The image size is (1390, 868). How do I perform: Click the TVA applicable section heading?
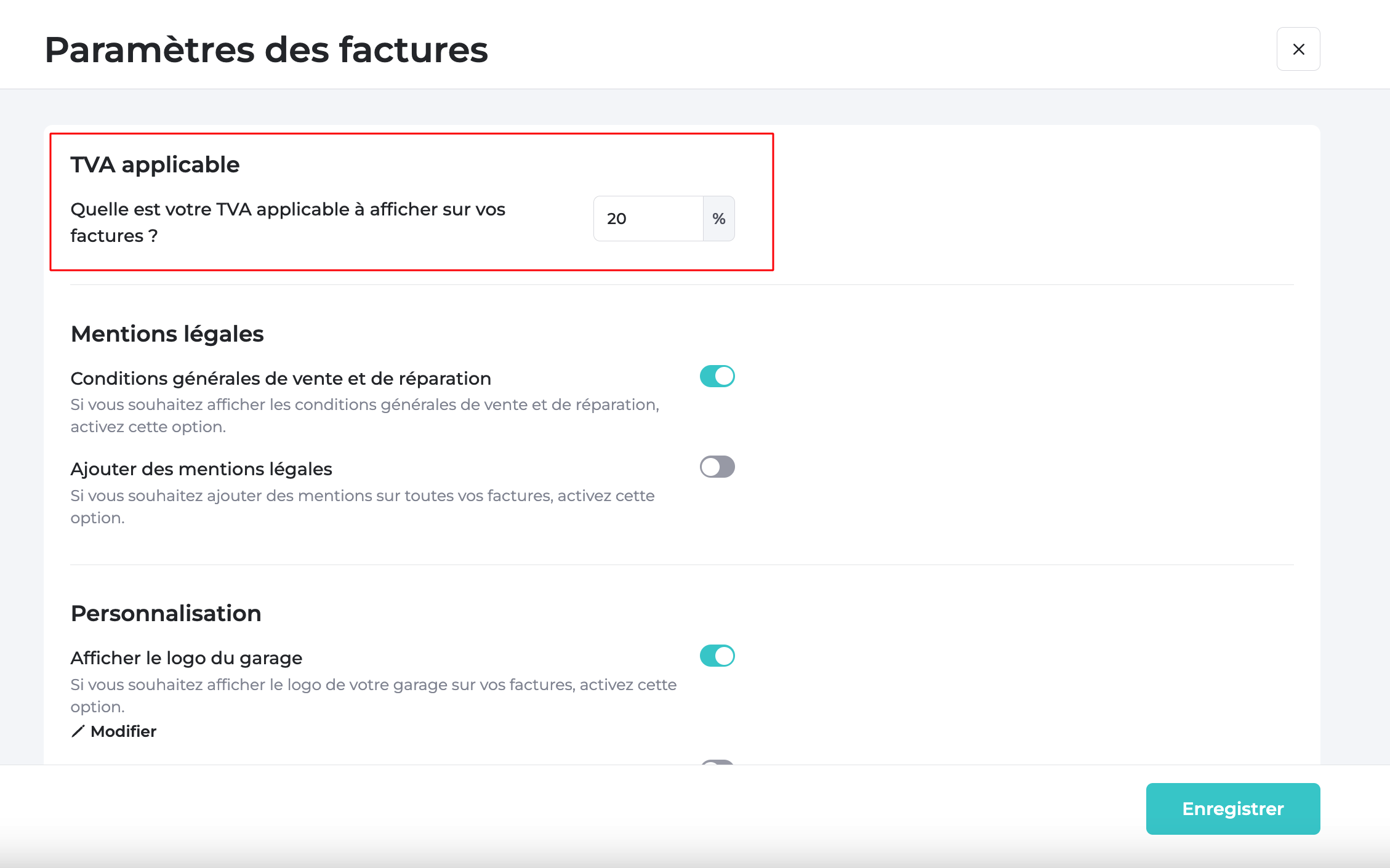[x=155, y=164]
